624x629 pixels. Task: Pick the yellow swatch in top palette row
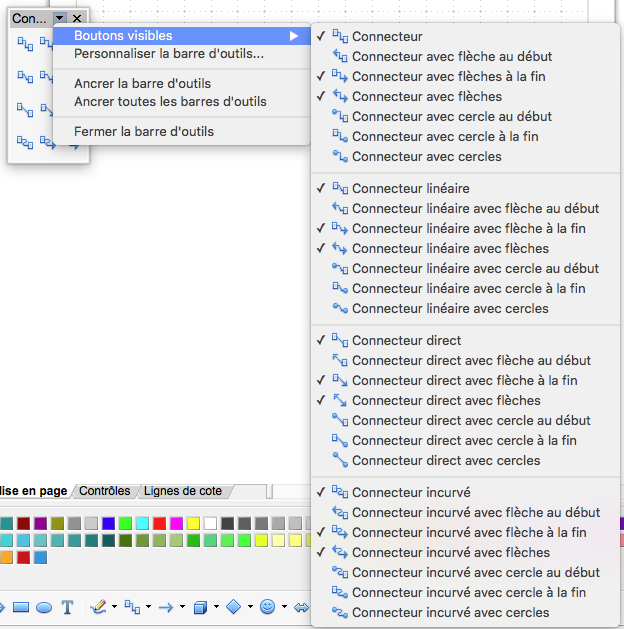pos(193,523)
